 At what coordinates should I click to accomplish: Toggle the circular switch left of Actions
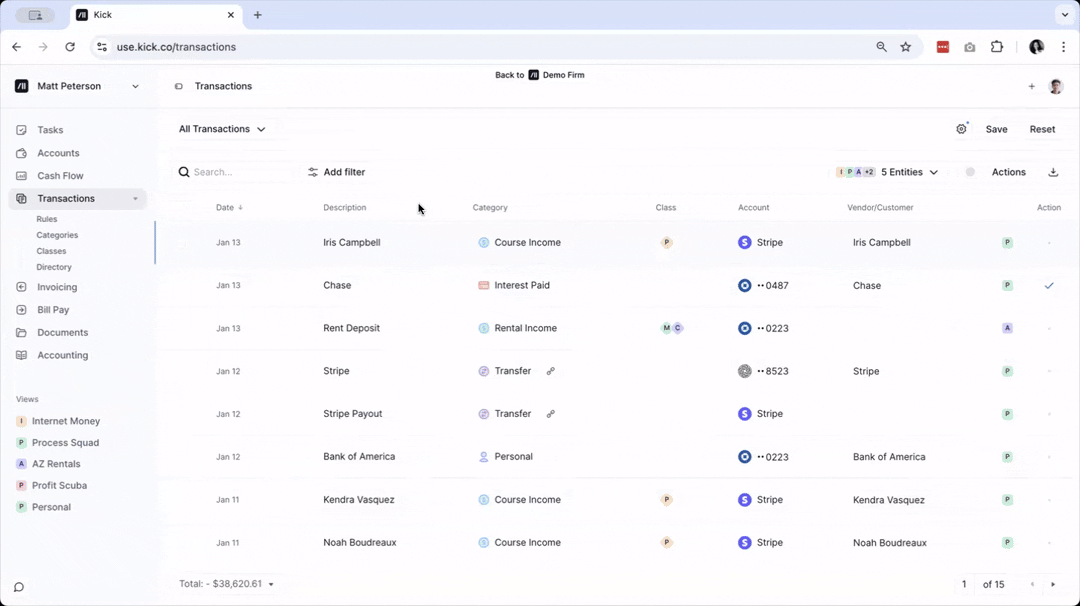[x=969, y=172]
